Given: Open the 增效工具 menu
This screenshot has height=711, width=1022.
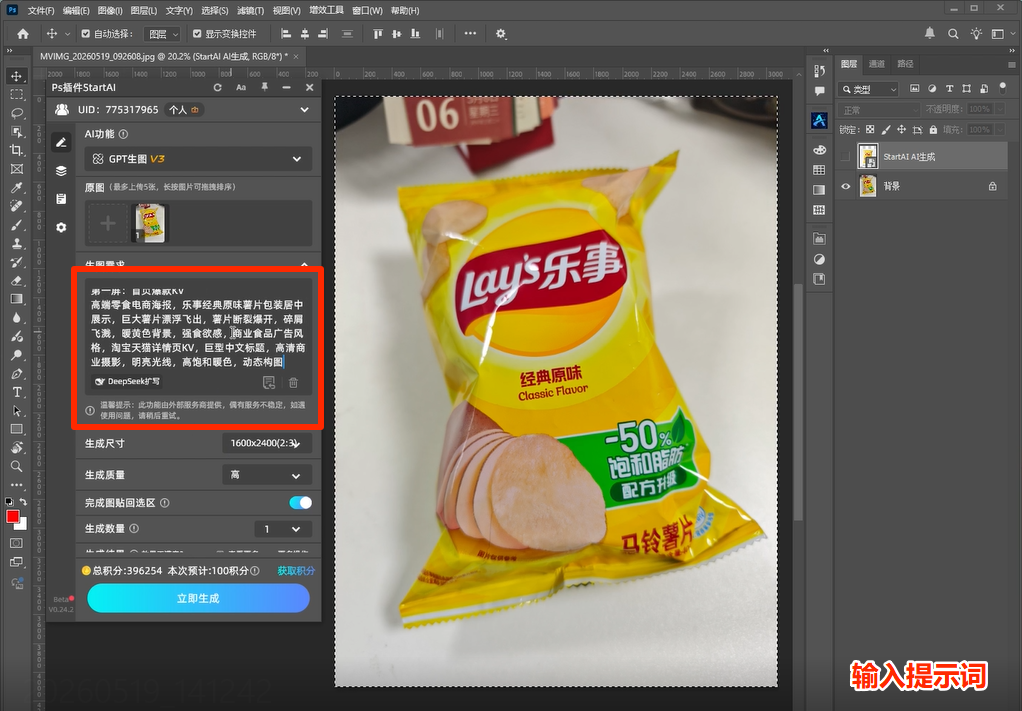Looking at the screenshot, I should pos(326,10).
